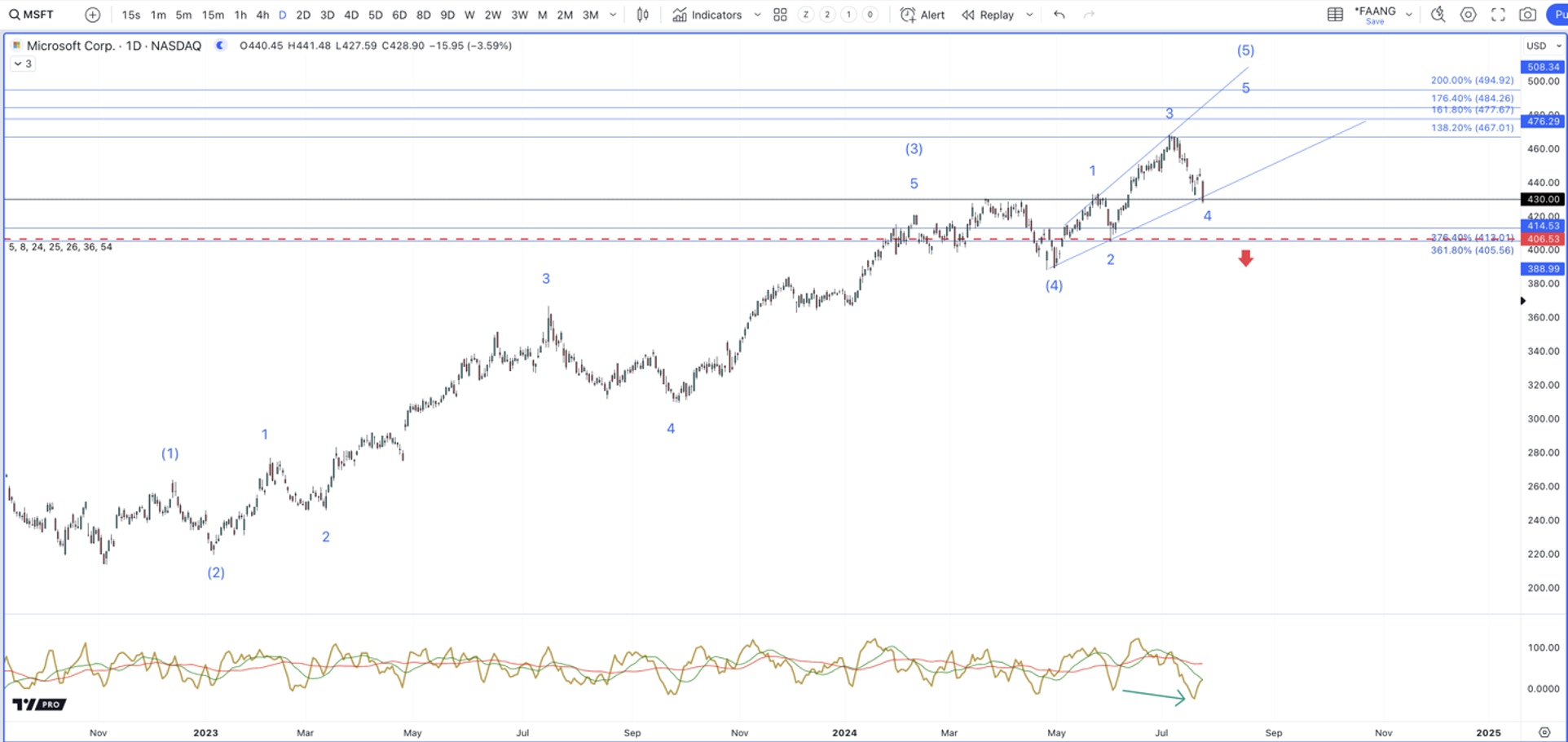
Task: Click the circled Z quick button
Action: click(806, 15)
